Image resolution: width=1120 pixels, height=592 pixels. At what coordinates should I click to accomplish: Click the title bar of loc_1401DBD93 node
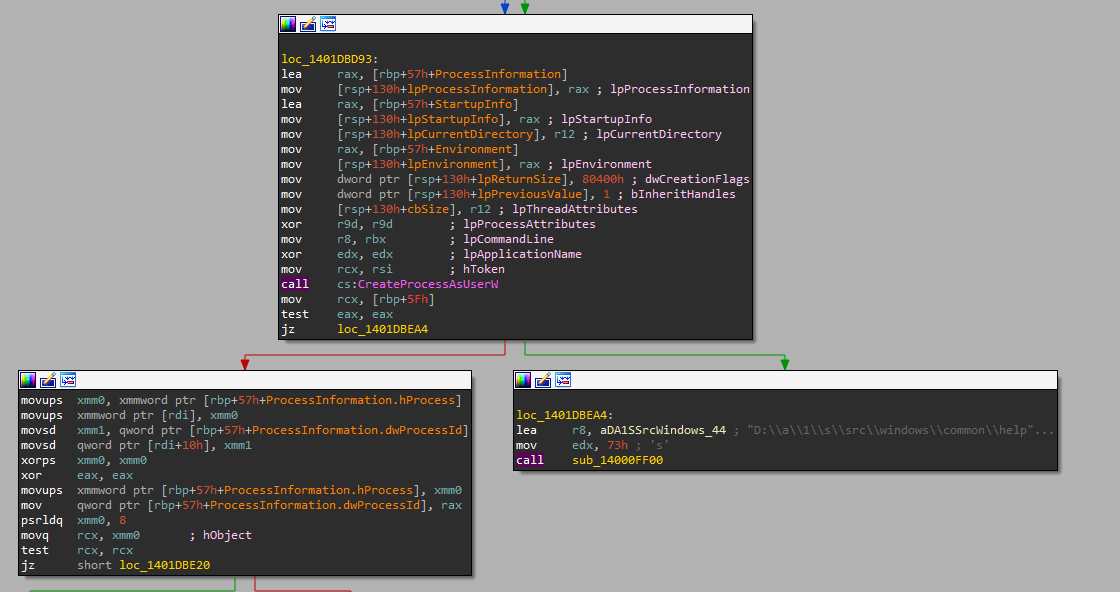515,24
